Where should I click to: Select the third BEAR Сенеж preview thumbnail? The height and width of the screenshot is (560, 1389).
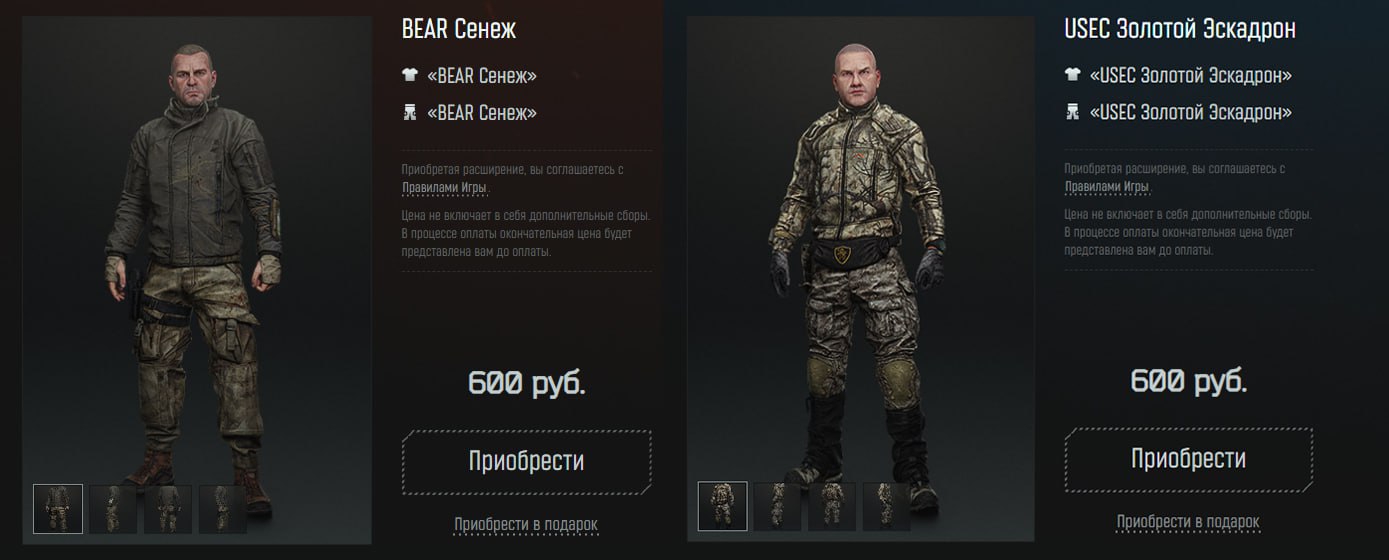168,509
